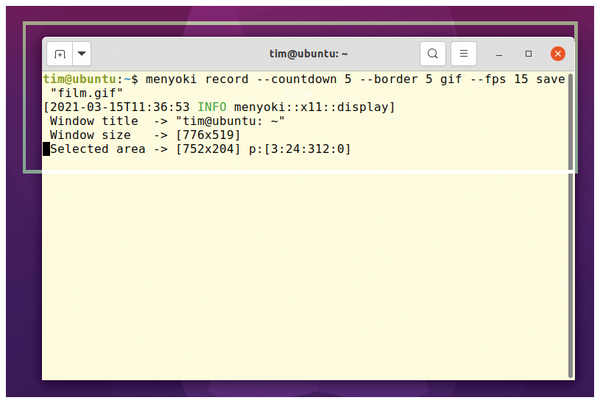Expand the new tab dropdown arrow
Viewport: 600px width, 403px height.
tap(82, 54)
